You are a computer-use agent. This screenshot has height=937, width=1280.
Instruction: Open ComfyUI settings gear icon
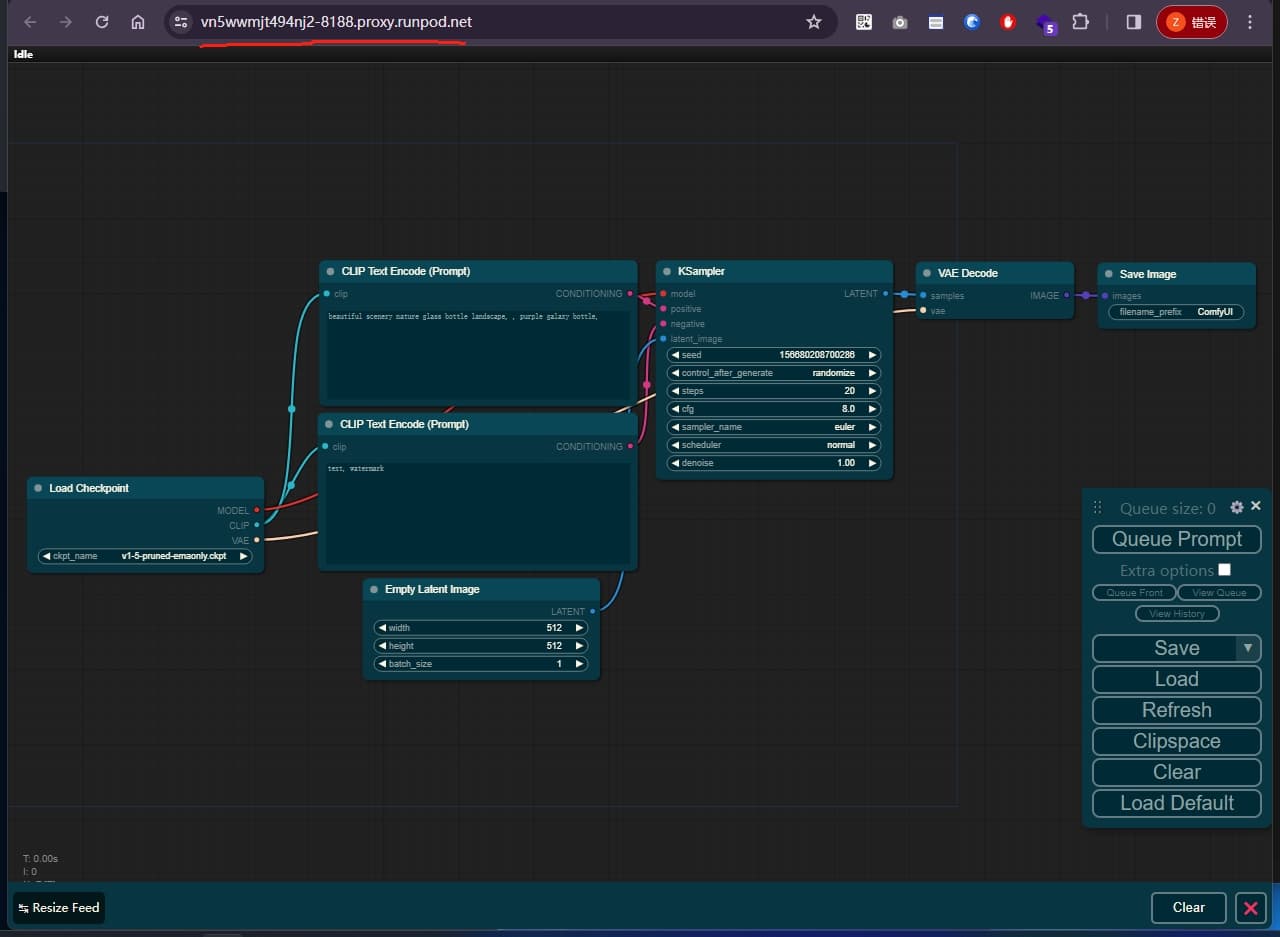point(1237,508)
